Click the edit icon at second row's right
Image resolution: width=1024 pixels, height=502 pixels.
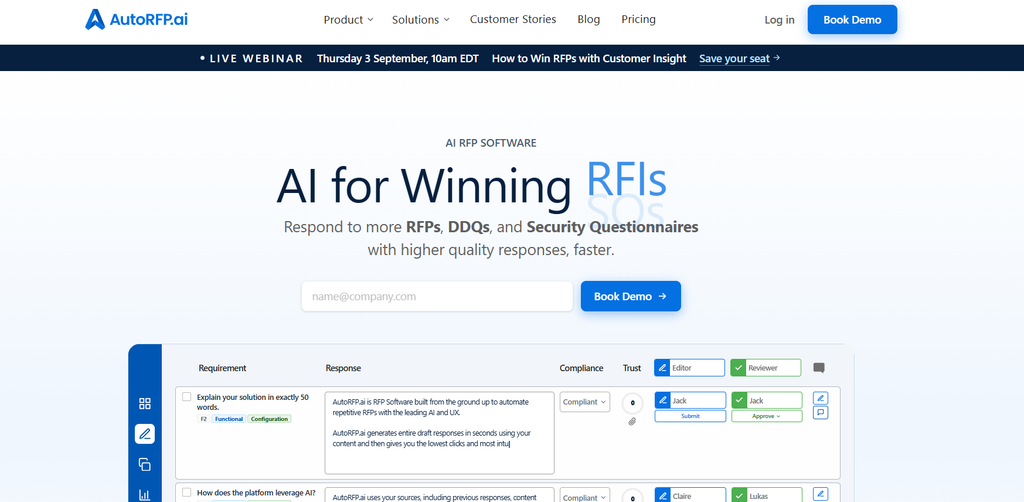click(821, 494)
